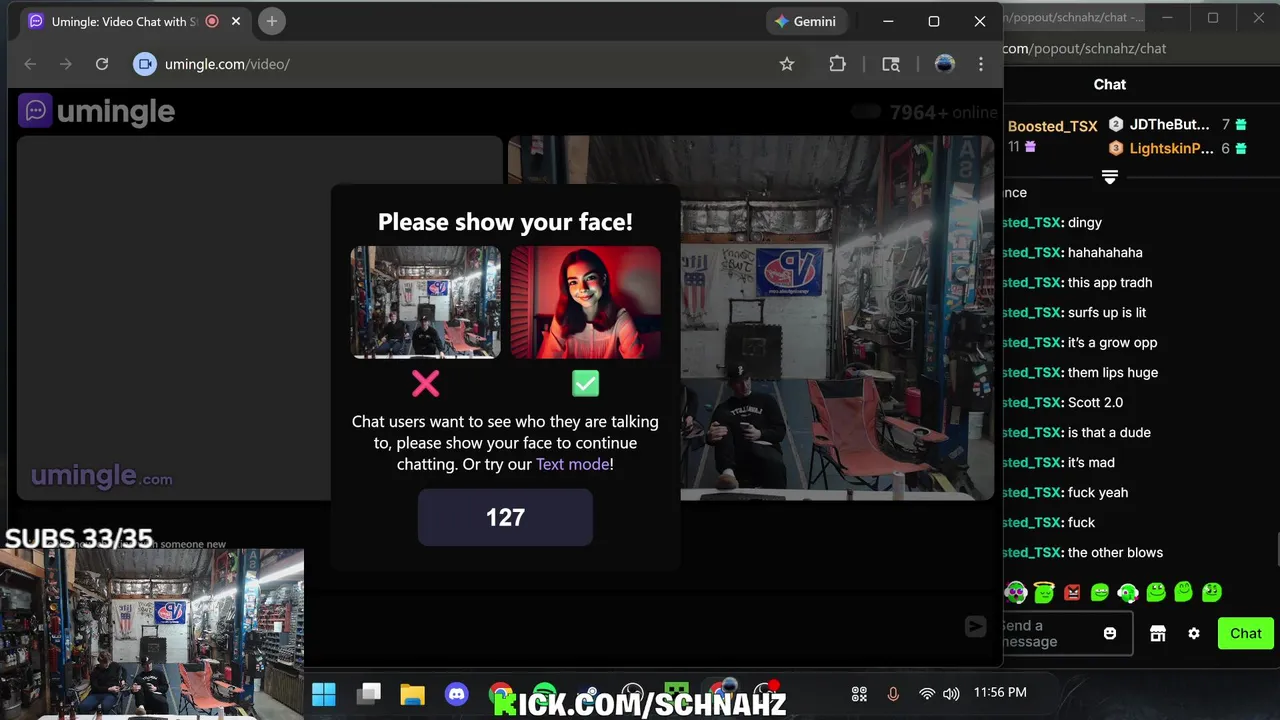This screenshot has height=720, width=1280.
Task: Click the QR-style tray icon
Action: point(859,693)
